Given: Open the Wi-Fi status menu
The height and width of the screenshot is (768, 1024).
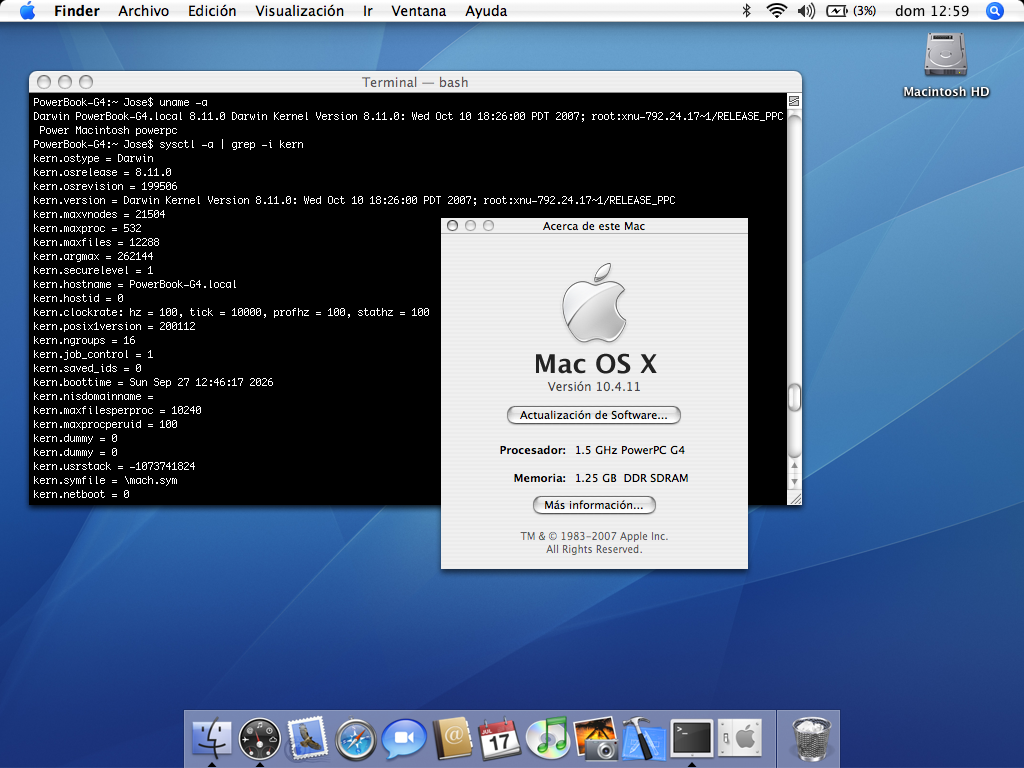Looking at the screenshot, I should click(x=776, y=10).
